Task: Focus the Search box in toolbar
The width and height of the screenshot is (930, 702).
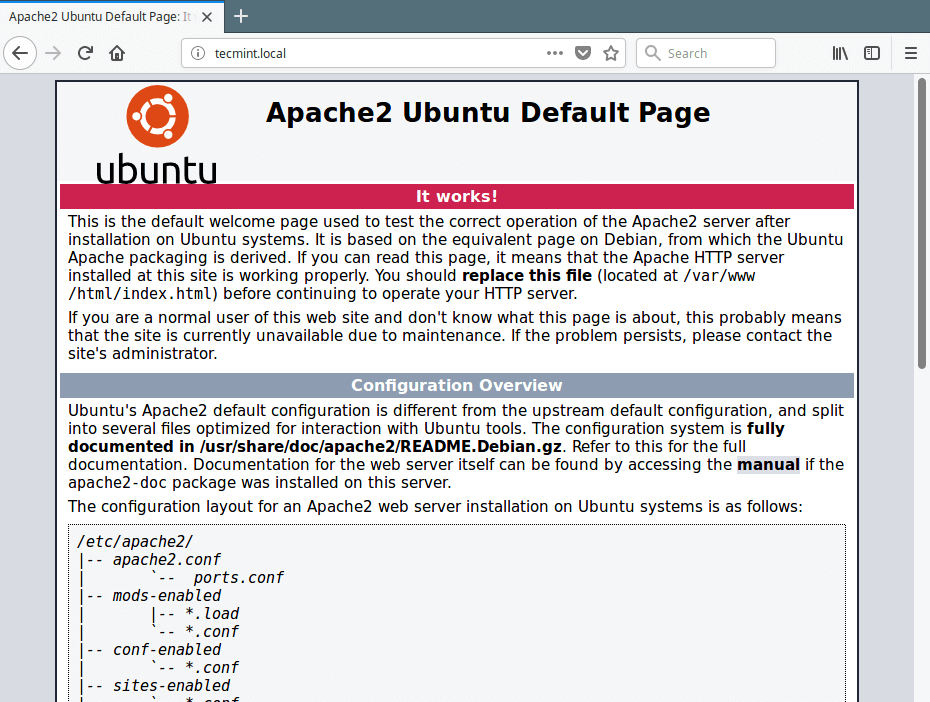Action: [x=715, y=53]
